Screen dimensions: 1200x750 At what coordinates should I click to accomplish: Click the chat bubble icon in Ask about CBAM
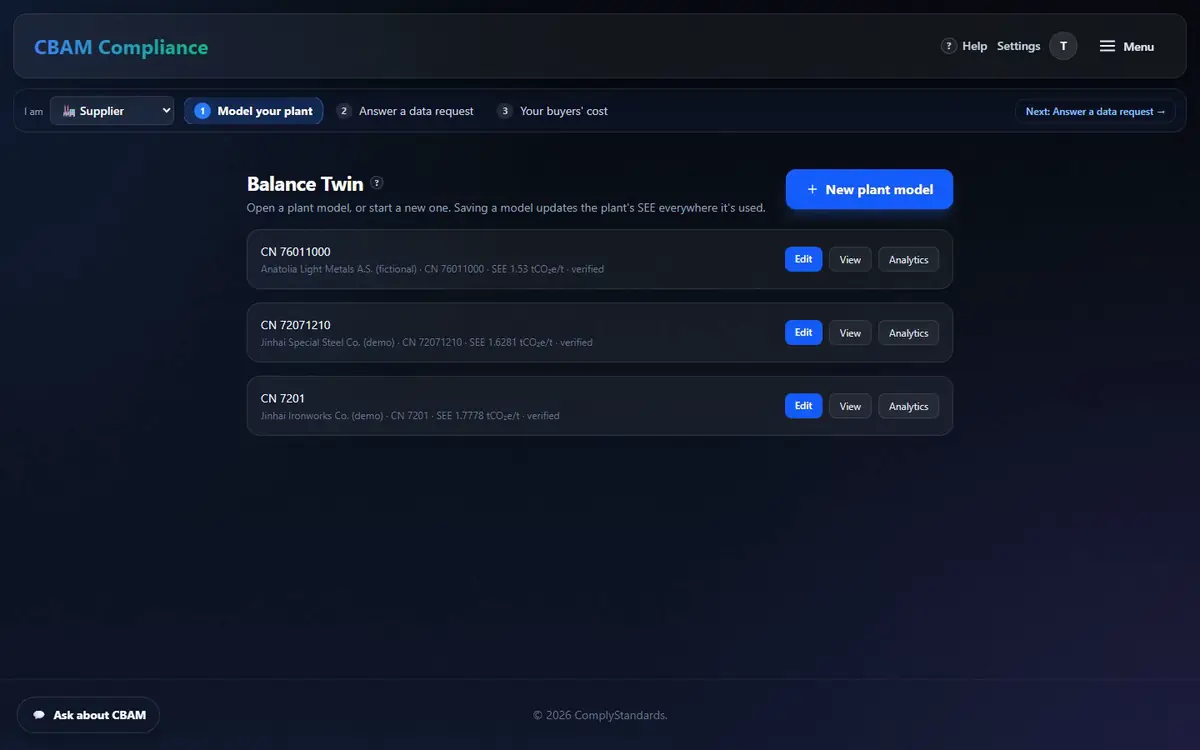tap(39, 715)
